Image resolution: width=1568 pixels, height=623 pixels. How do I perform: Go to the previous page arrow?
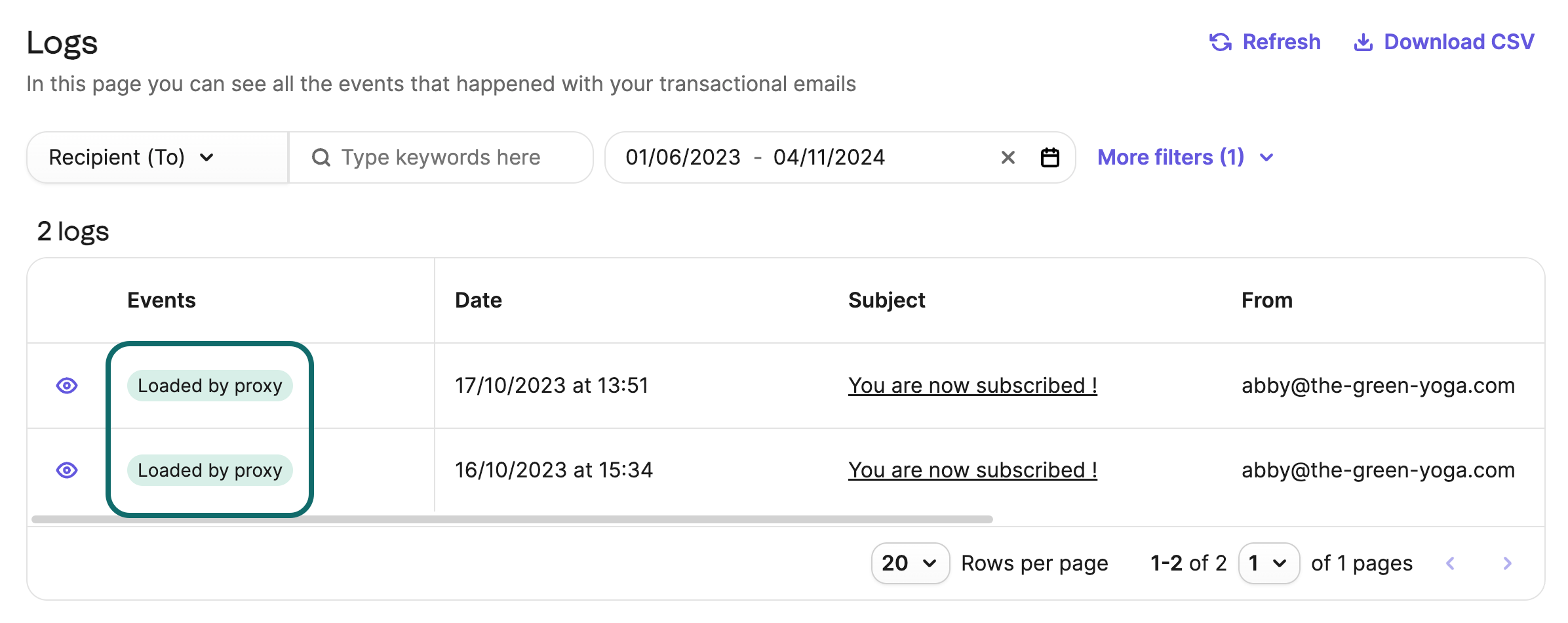pyautogui.click(x=1450, y=563)
